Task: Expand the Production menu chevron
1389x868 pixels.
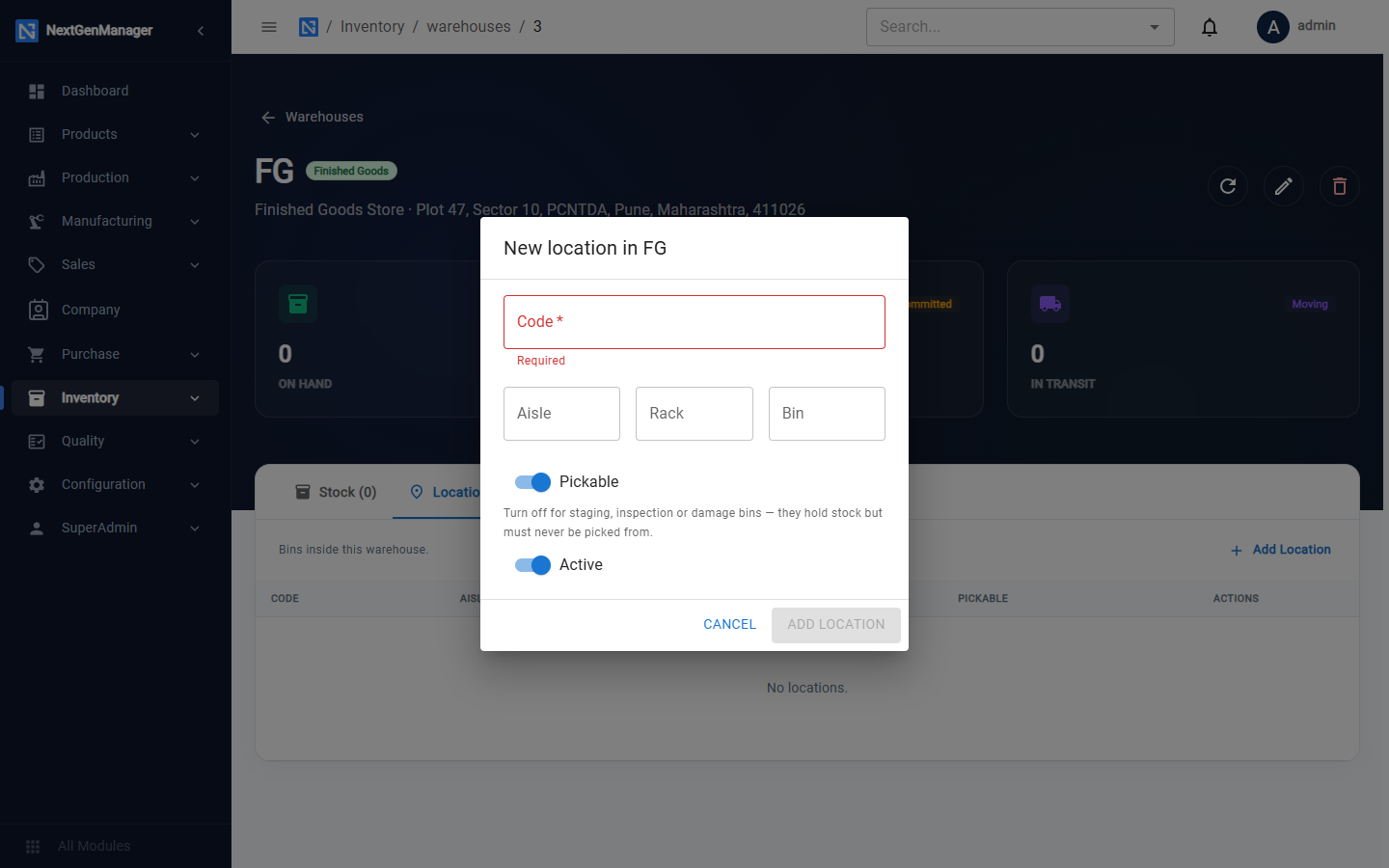Action: pos(195,178)
